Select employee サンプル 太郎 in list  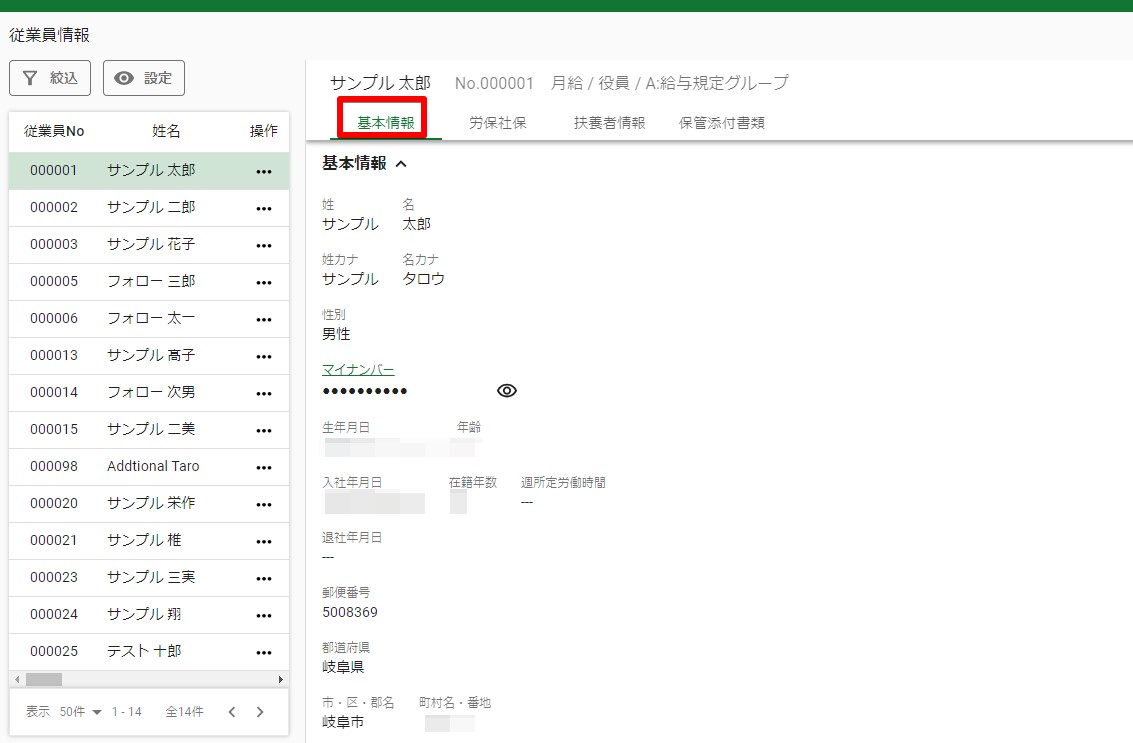click(x=149, y=171)
